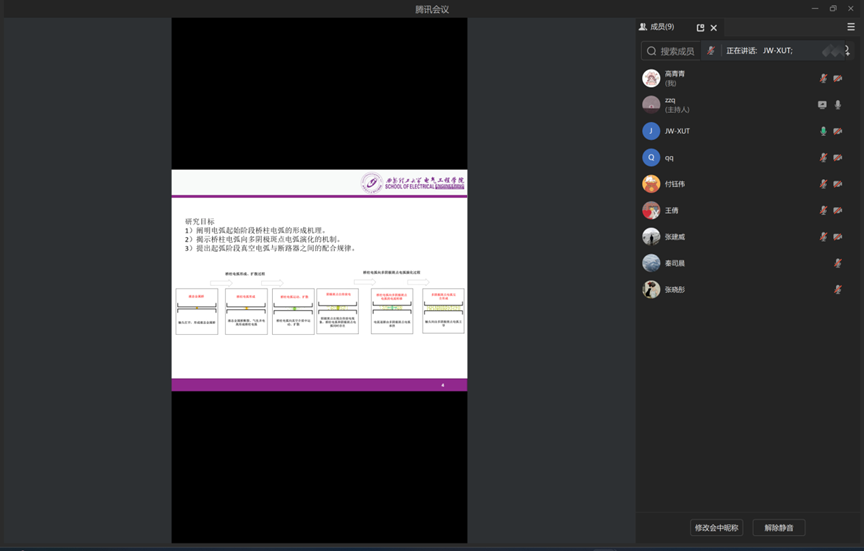The height and width of the screenshot is (551, 864).
Task: Open the hamburger menu in the title bar
Action: click(851, 27)
